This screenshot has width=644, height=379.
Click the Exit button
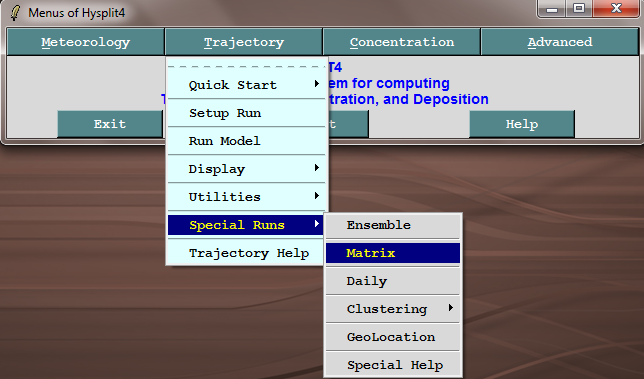point(110,124)
